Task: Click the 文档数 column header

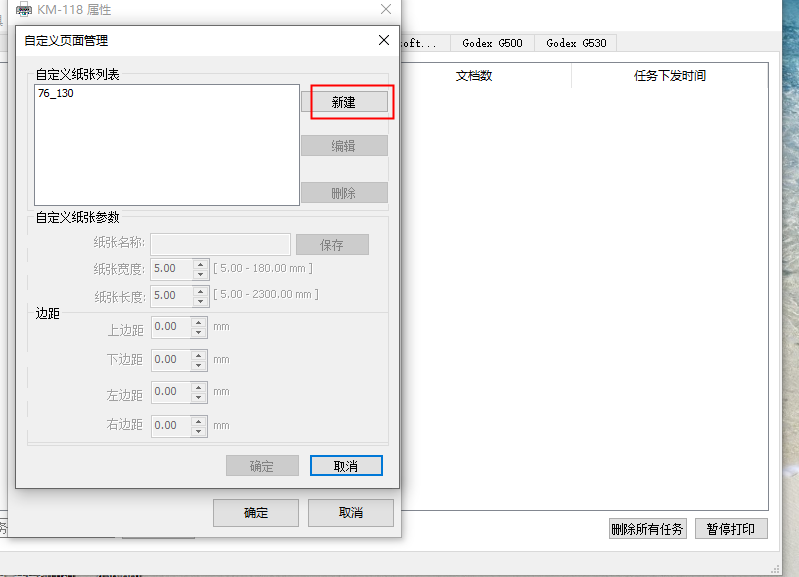Action: pyautogui.click(x=474, y=76)
